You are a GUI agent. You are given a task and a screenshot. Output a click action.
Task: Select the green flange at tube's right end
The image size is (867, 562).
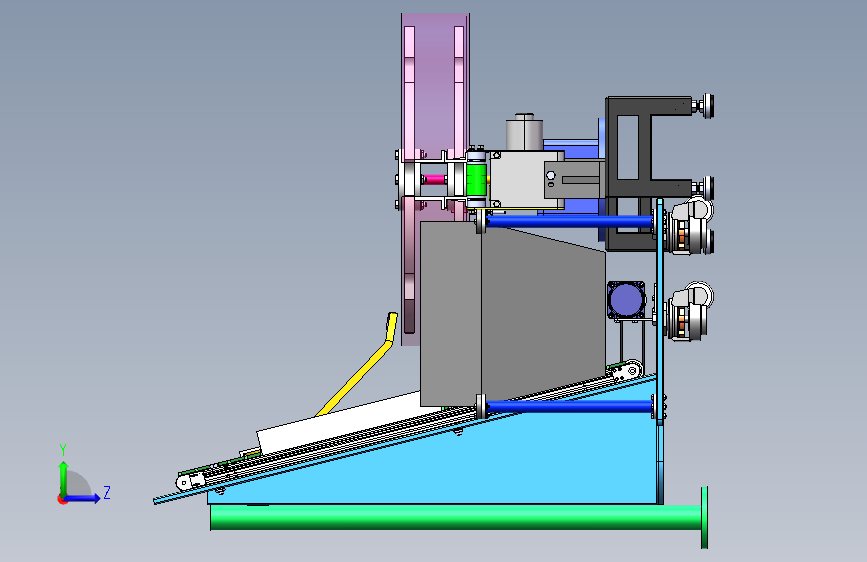click(x=704, y=518)
